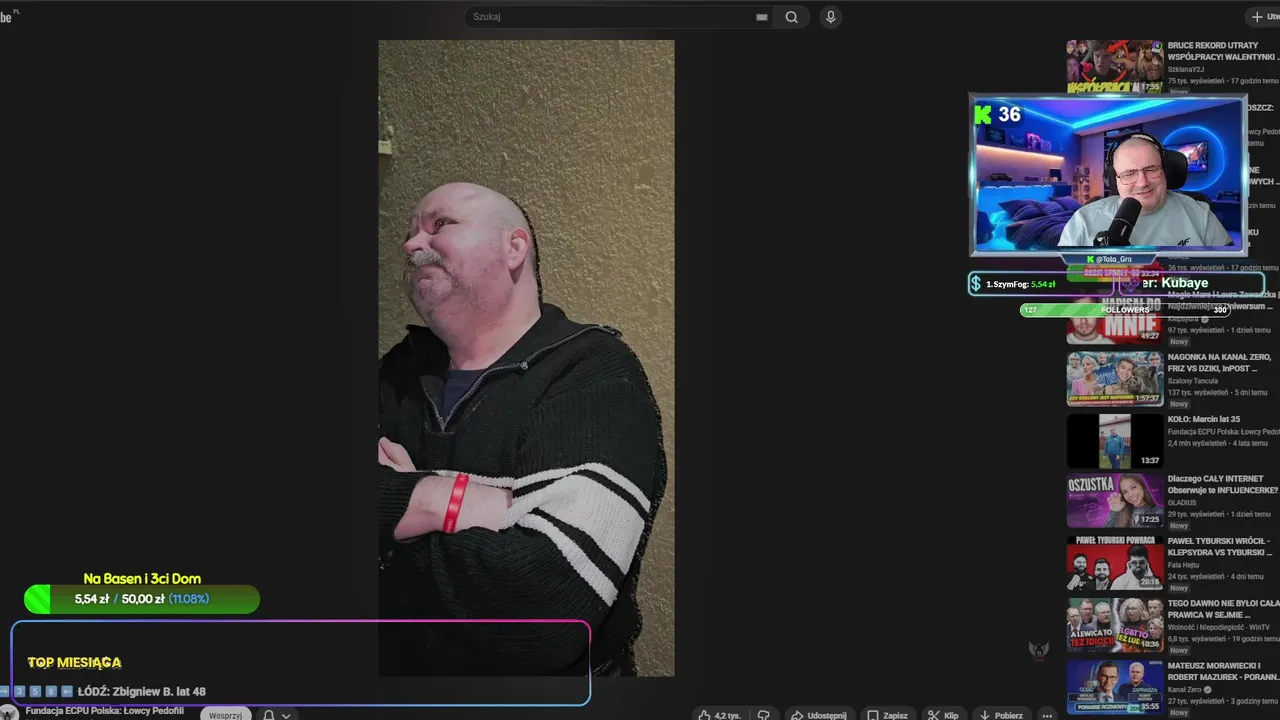Screen dimensions: 1280x720
Task: Create a clip with Klip button
Action: (x=943, y=715)
